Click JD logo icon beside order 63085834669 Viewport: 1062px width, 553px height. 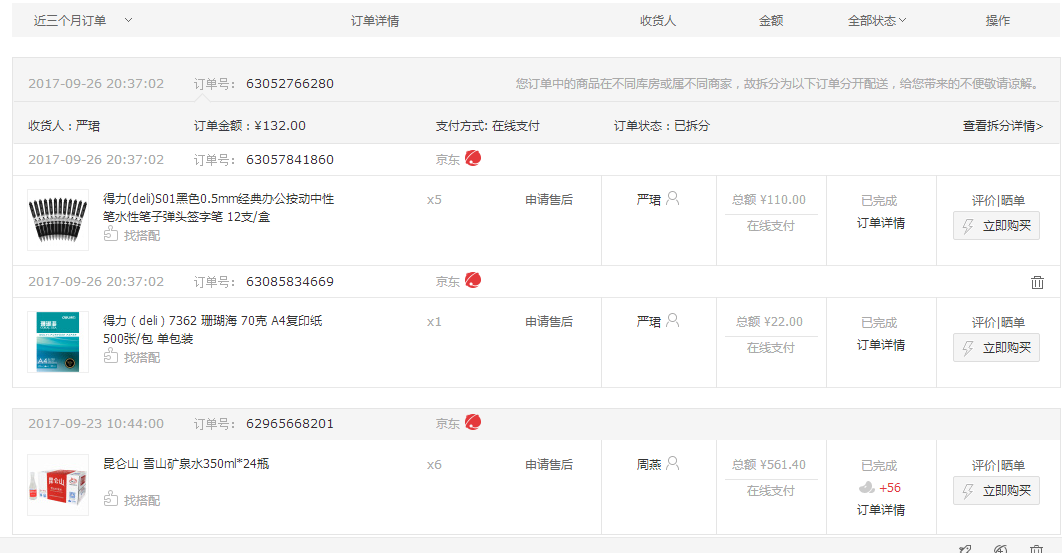pos(473,281)
